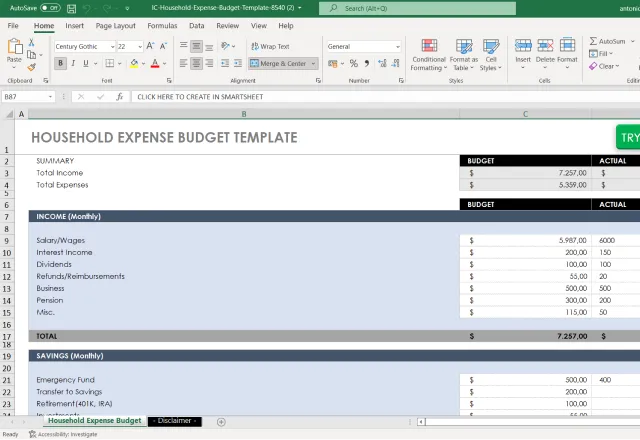Image resolution: width=640 pixels, height=440 pixels.
Task: Click the Align Left icon
Action: tap(184, 63)
